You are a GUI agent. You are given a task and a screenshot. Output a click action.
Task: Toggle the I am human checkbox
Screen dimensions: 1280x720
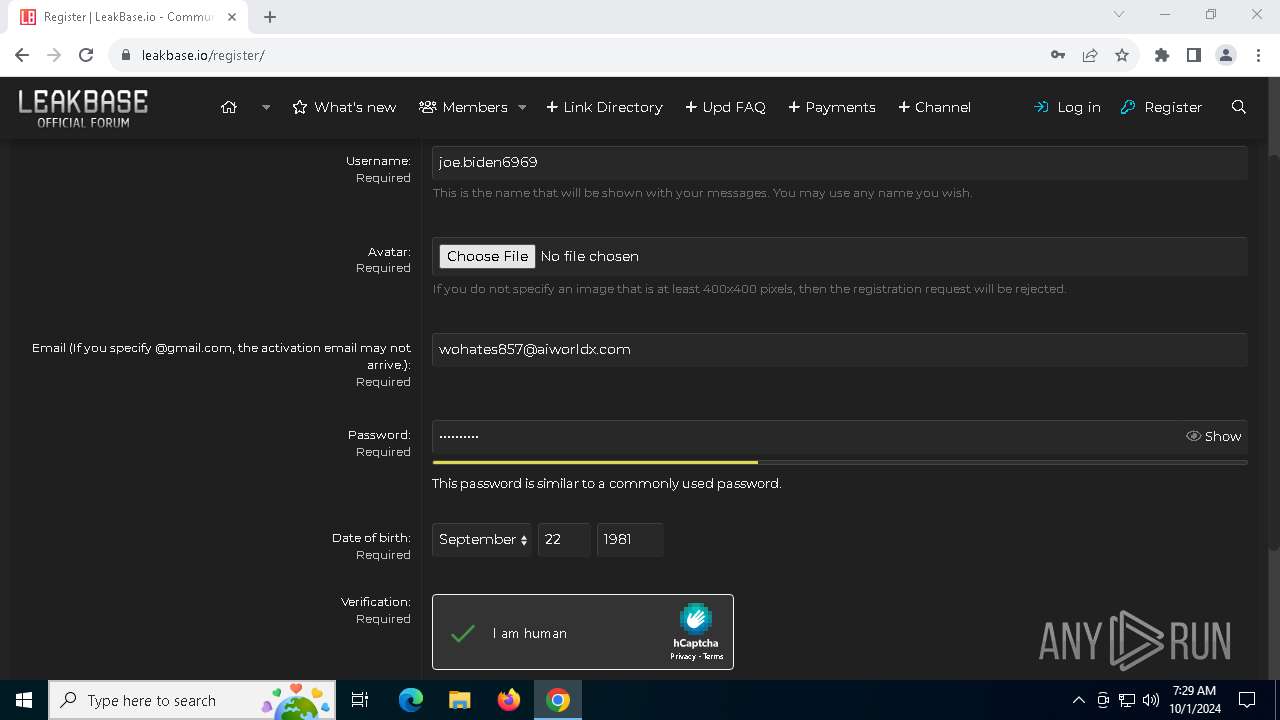(x=463, y=633)
